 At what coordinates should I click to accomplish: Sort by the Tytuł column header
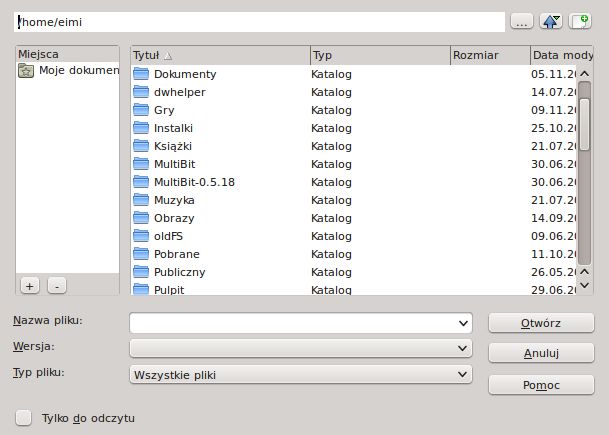[x=221, y=55]
